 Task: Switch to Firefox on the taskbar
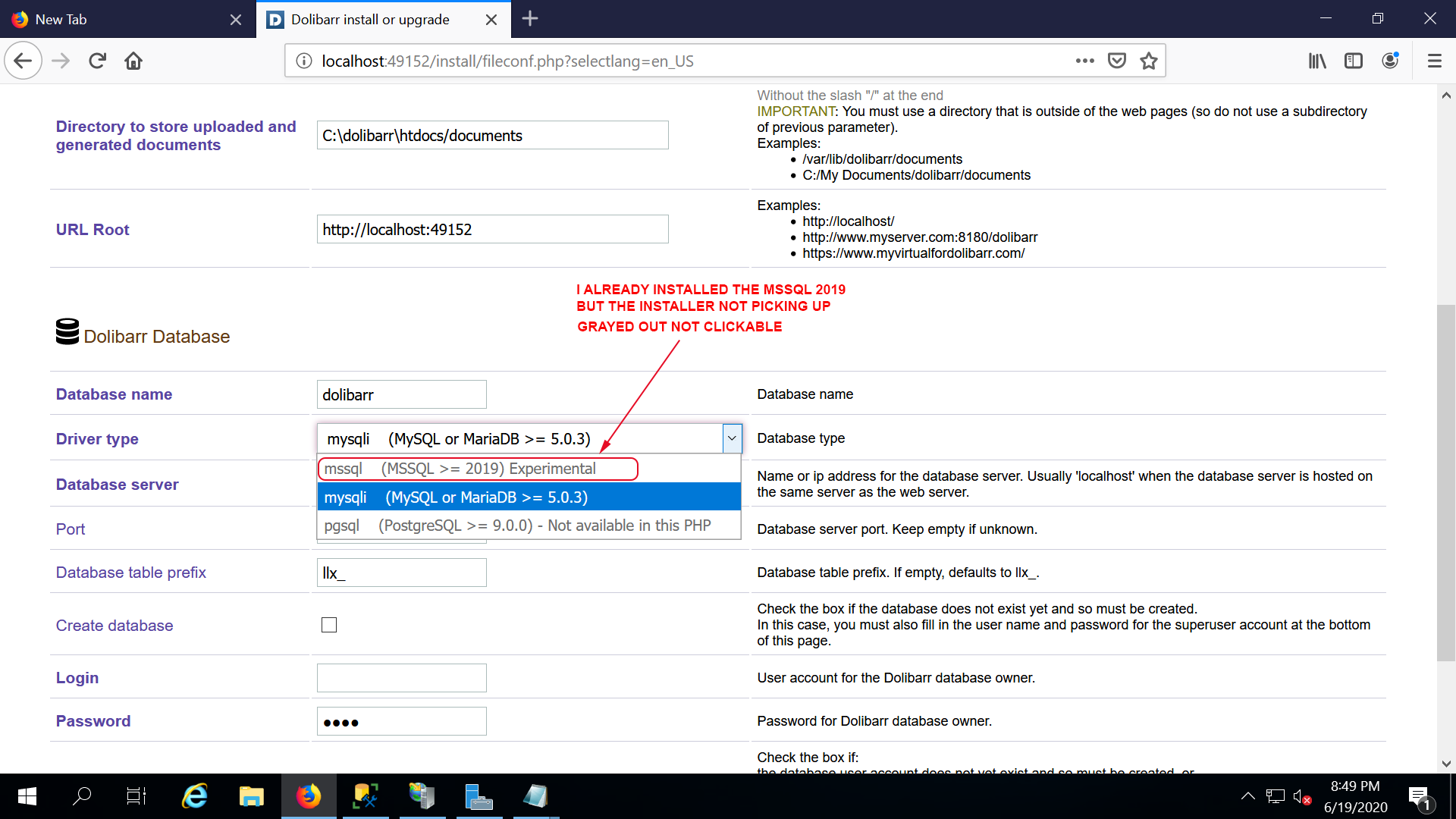(309, 796)
